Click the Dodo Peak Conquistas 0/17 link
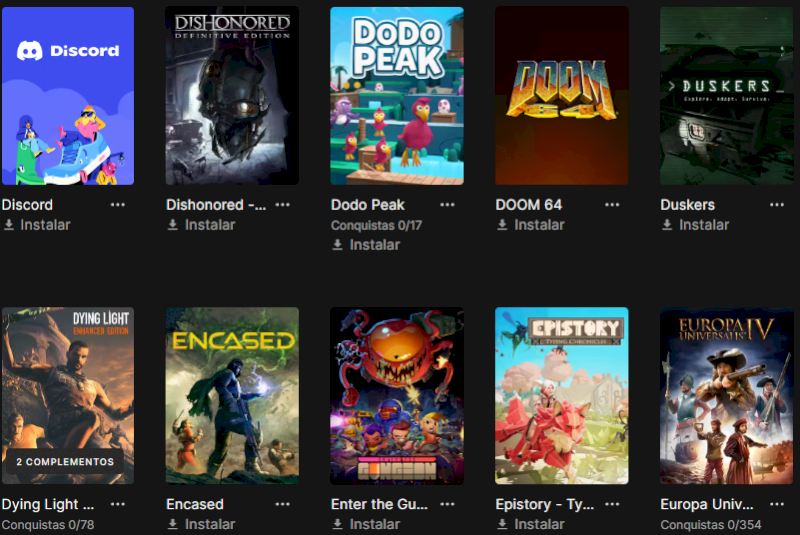The height and width of the screenshot is (535, 800). pos(377,225)
